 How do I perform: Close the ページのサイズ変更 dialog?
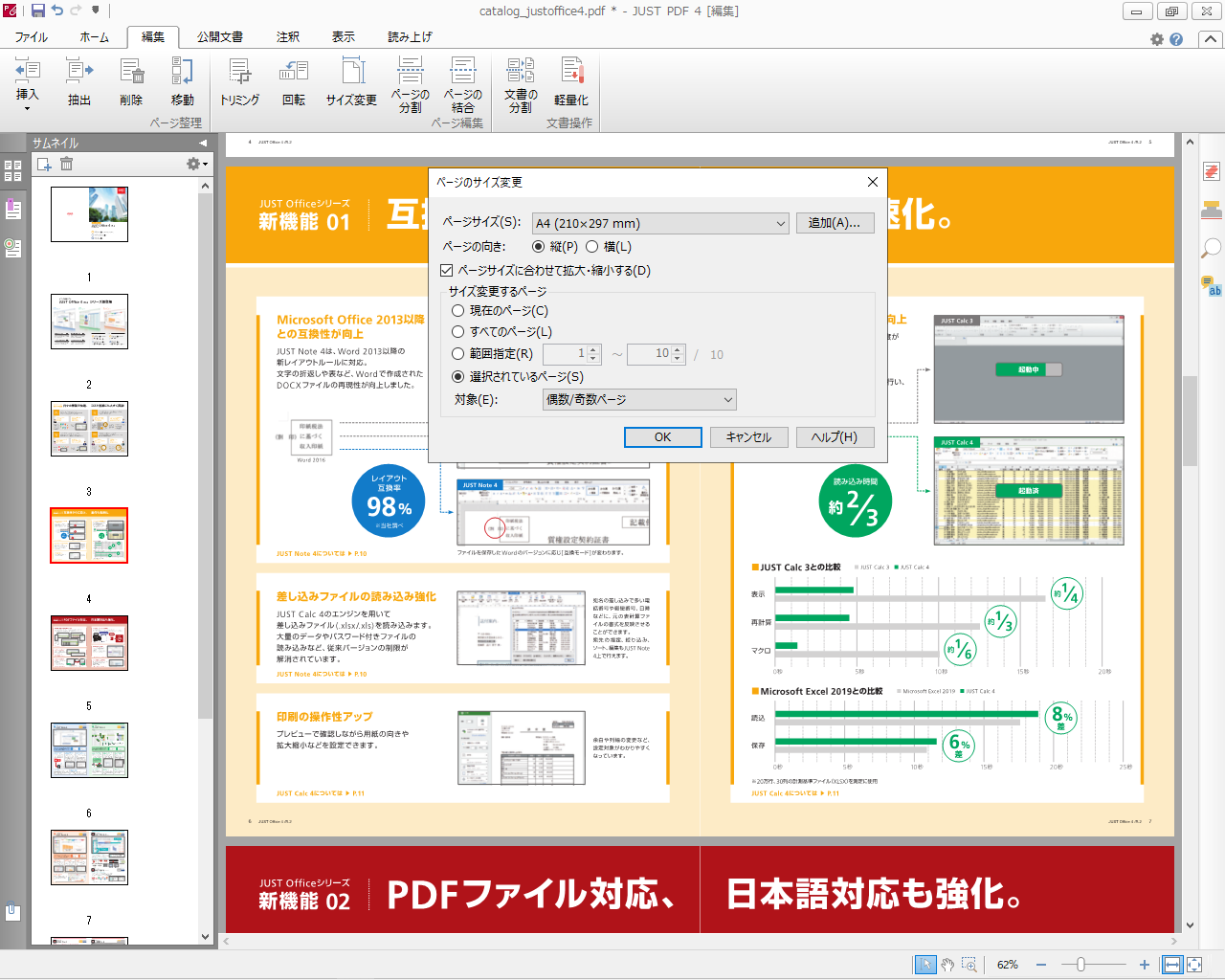pos(872,182)
